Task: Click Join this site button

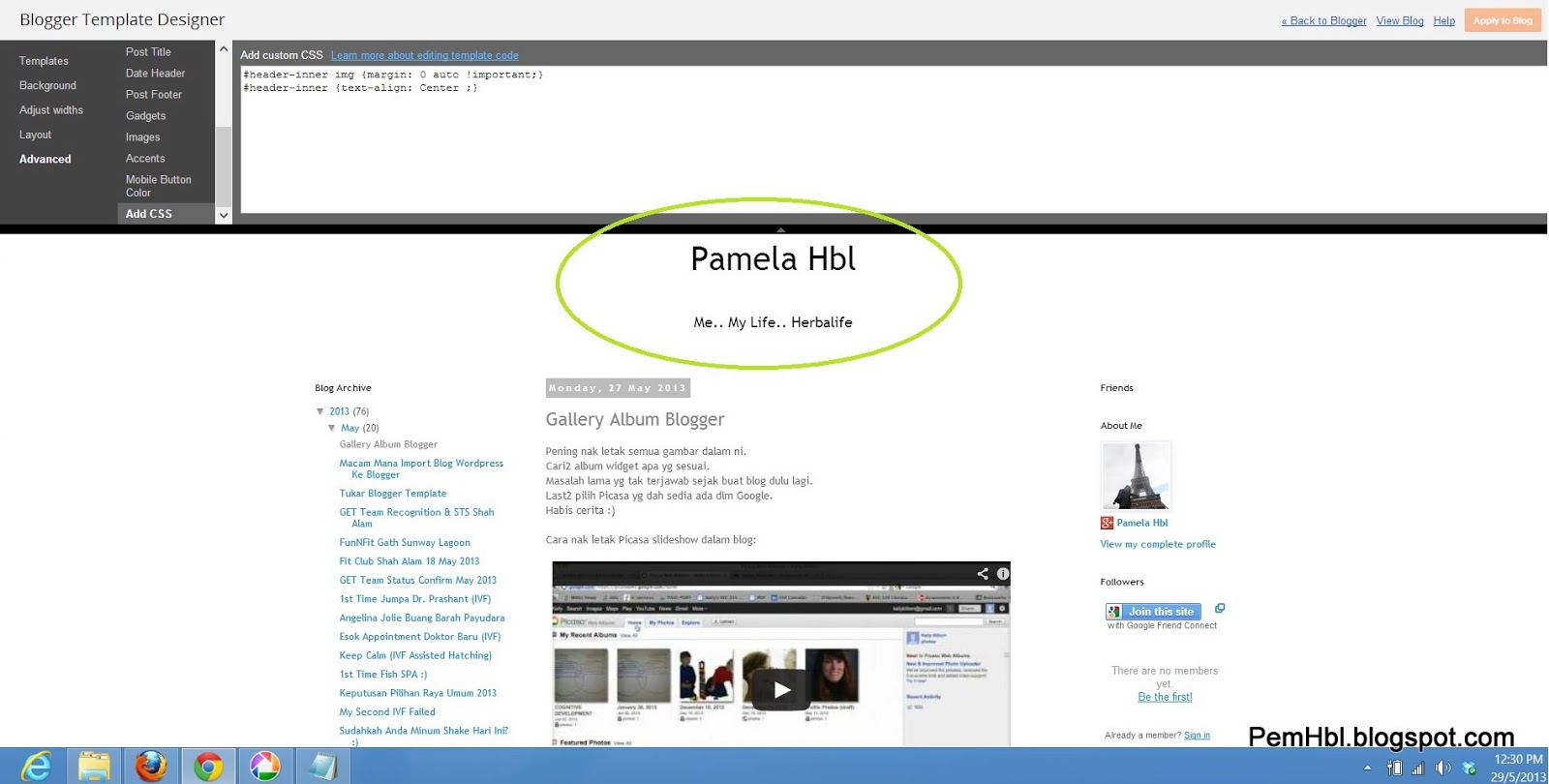Action: click(1153, 612)
